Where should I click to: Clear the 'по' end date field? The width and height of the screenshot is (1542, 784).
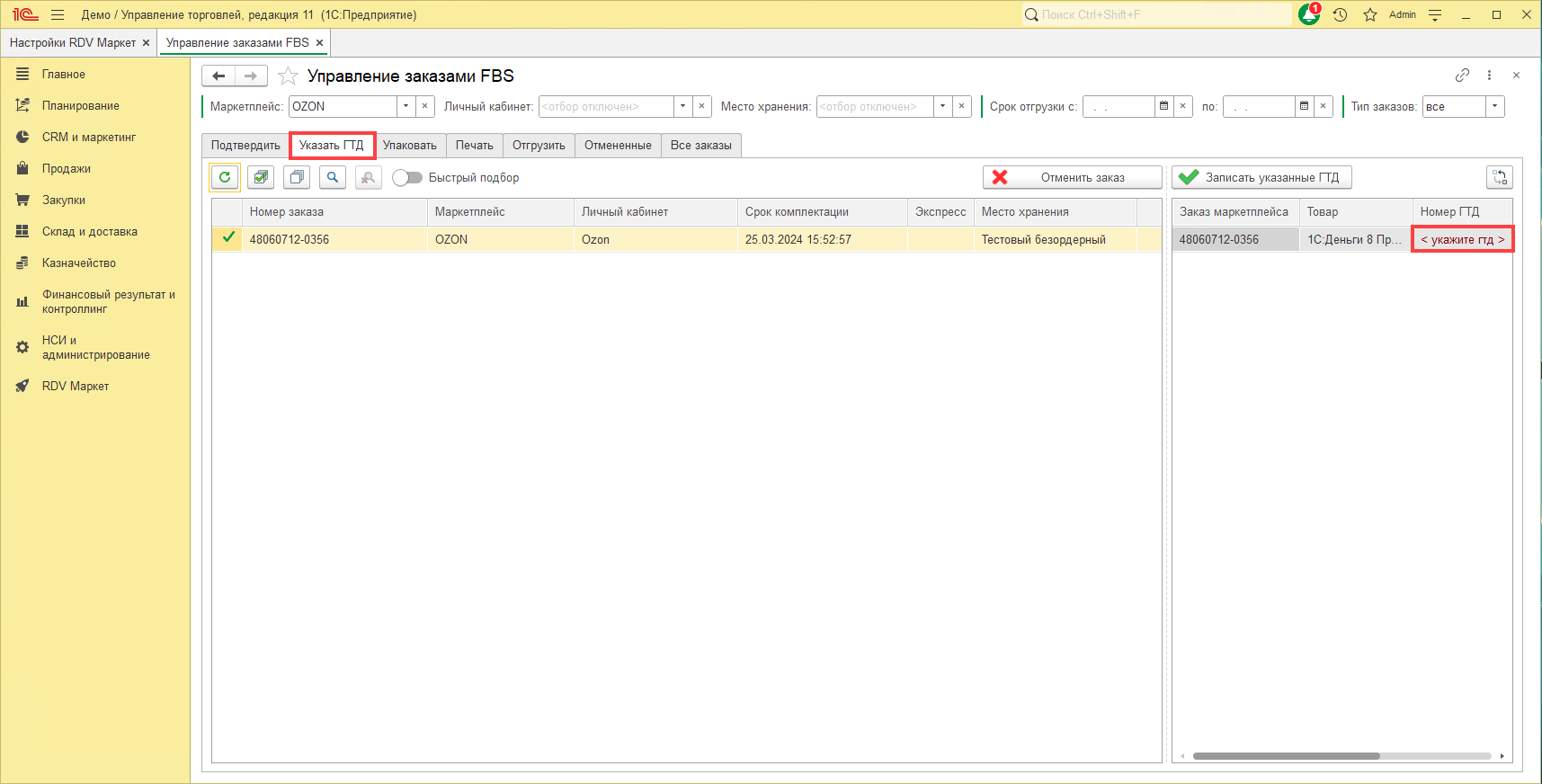tap(1324, 106)
